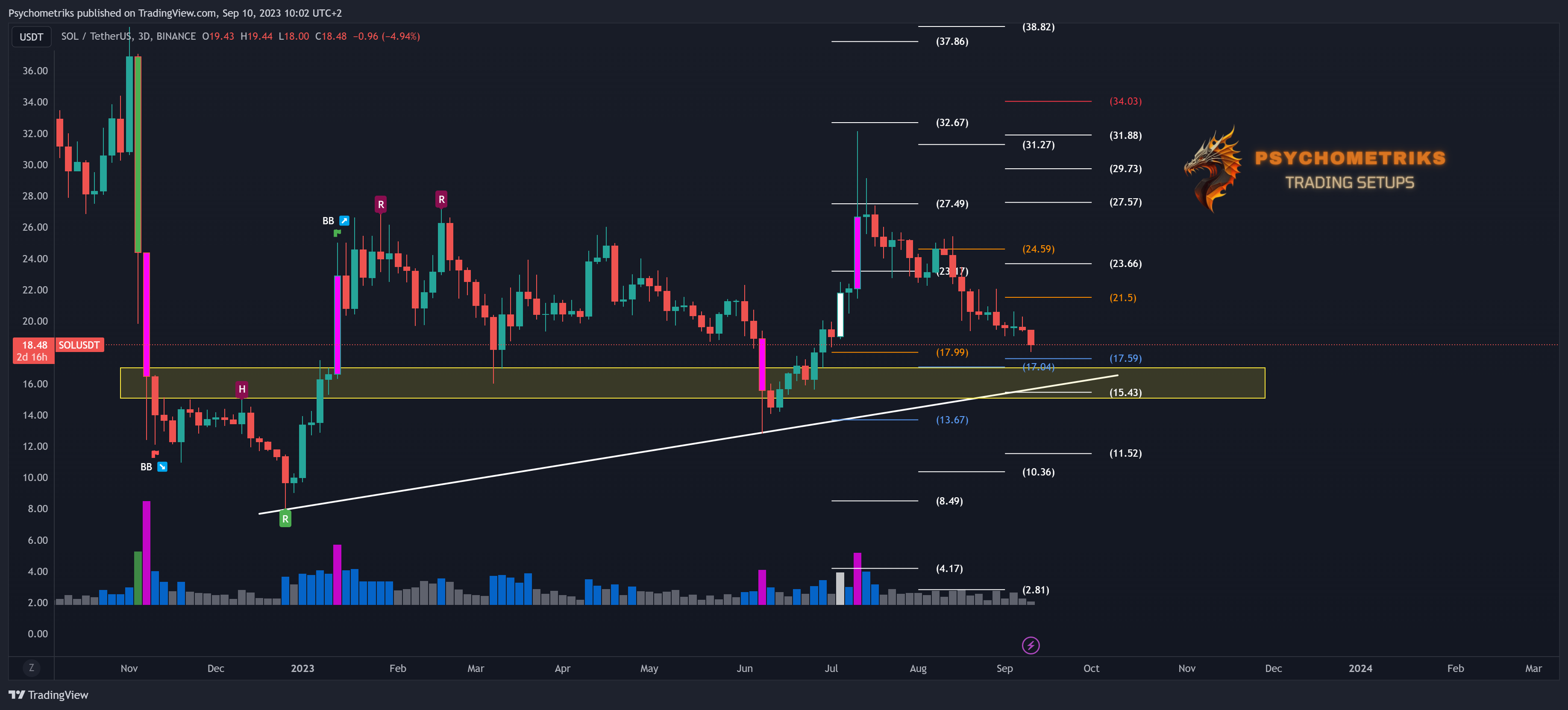Viewport: 1568px width, 710px height.
Task: Click the SOLUSDT price label tag
Action: point(79,345)
